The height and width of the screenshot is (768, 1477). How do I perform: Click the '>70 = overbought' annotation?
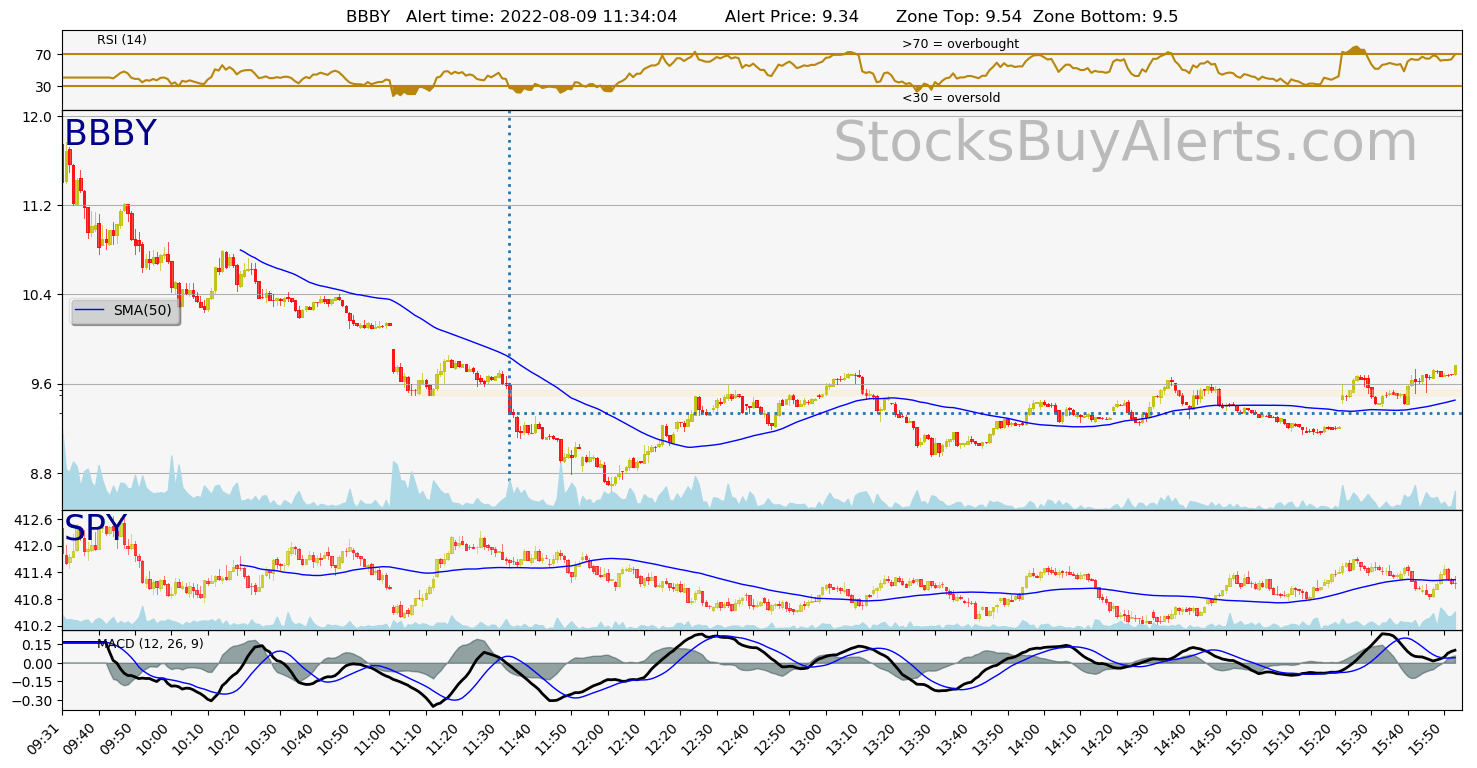tap(960, 44)
